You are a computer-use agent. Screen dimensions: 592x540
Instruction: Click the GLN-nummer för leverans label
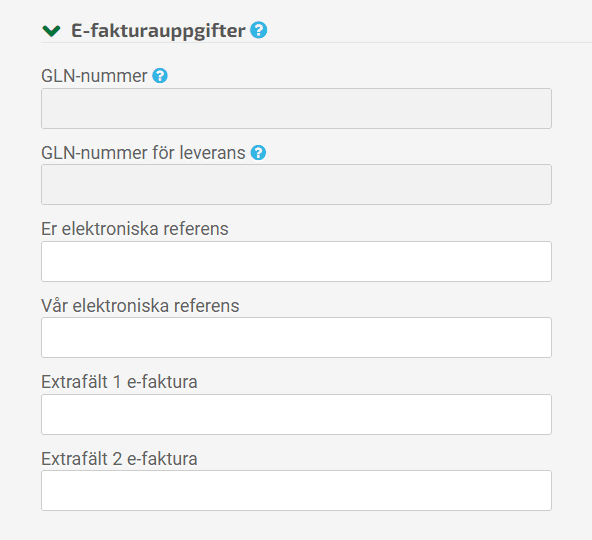[143, 153]
